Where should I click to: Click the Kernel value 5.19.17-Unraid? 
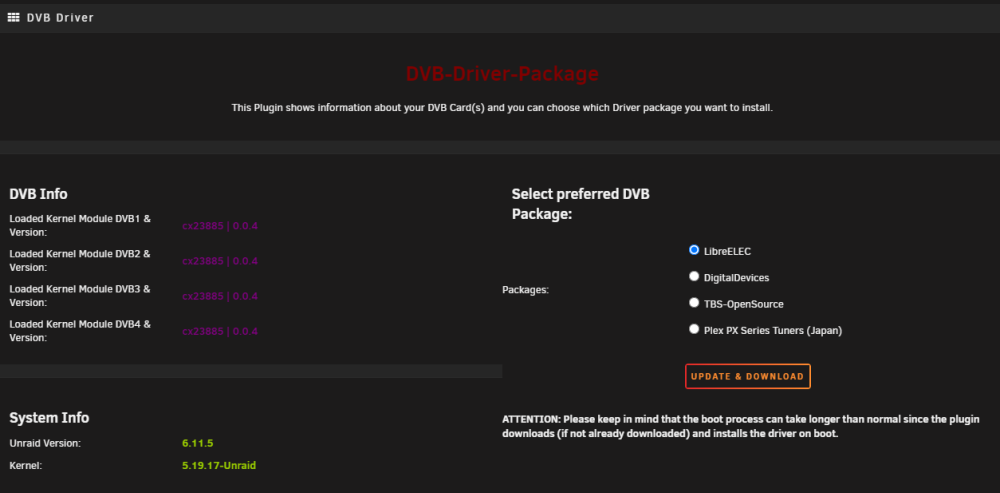click(x=219, y=466)
